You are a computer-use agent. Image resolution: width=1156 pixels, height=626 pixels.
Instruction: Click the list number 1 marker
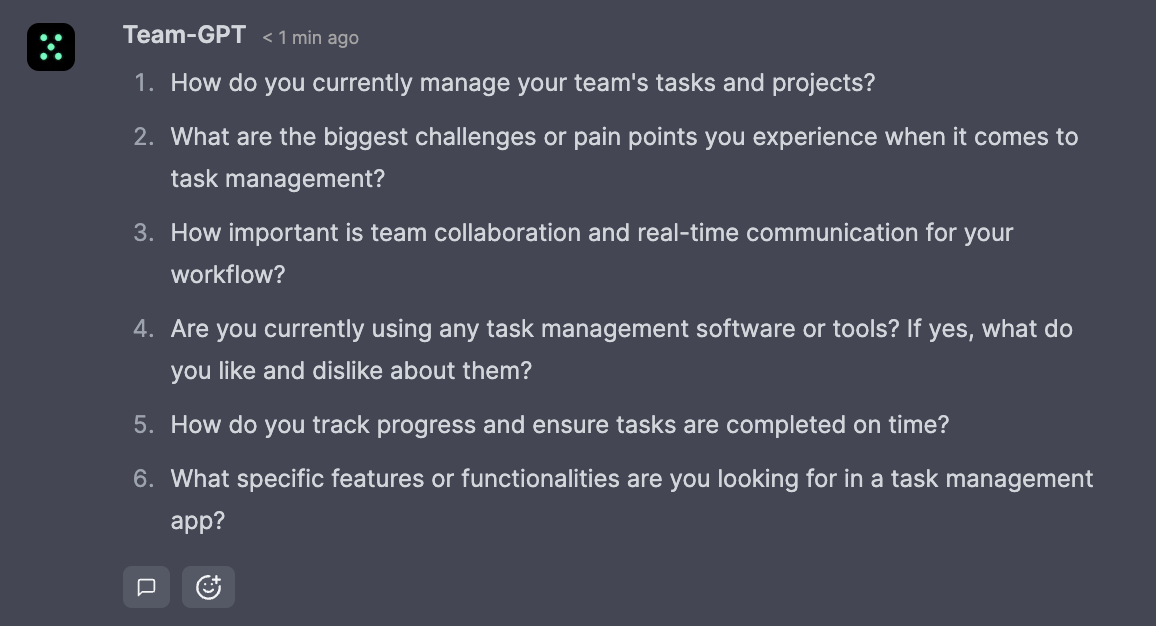[144, 82]
